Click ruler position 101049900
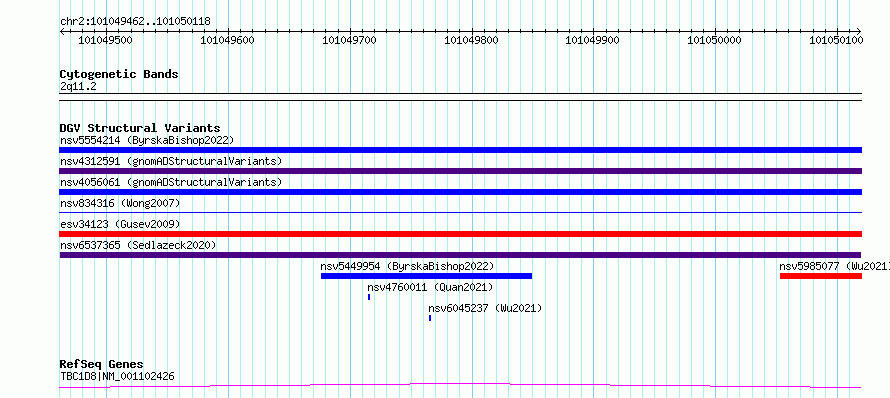The width and height of the screenshot is (890, 398). tap(594, 40)
